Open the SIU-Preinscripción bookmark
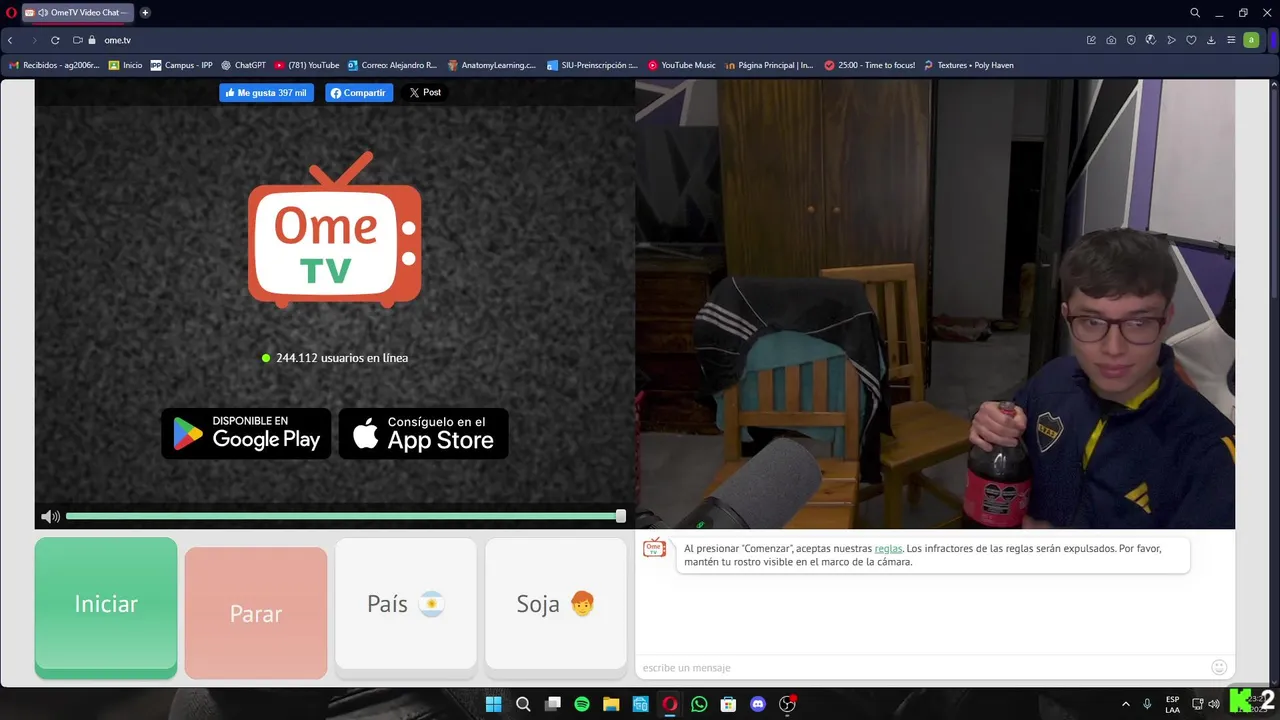The height and width of the screenshot is (720, 1280). [592, 65]
